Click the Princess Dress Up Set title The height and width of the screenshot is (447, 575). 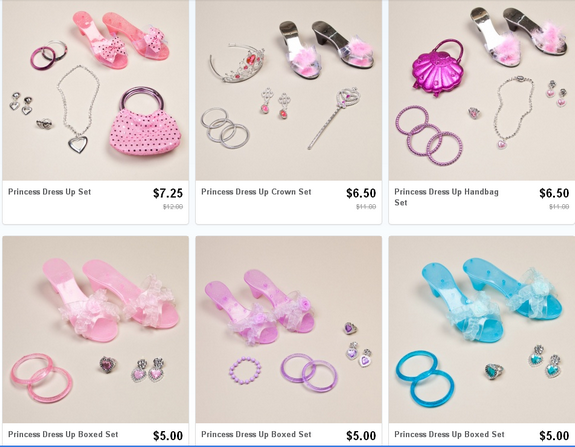tap(50, 192)
